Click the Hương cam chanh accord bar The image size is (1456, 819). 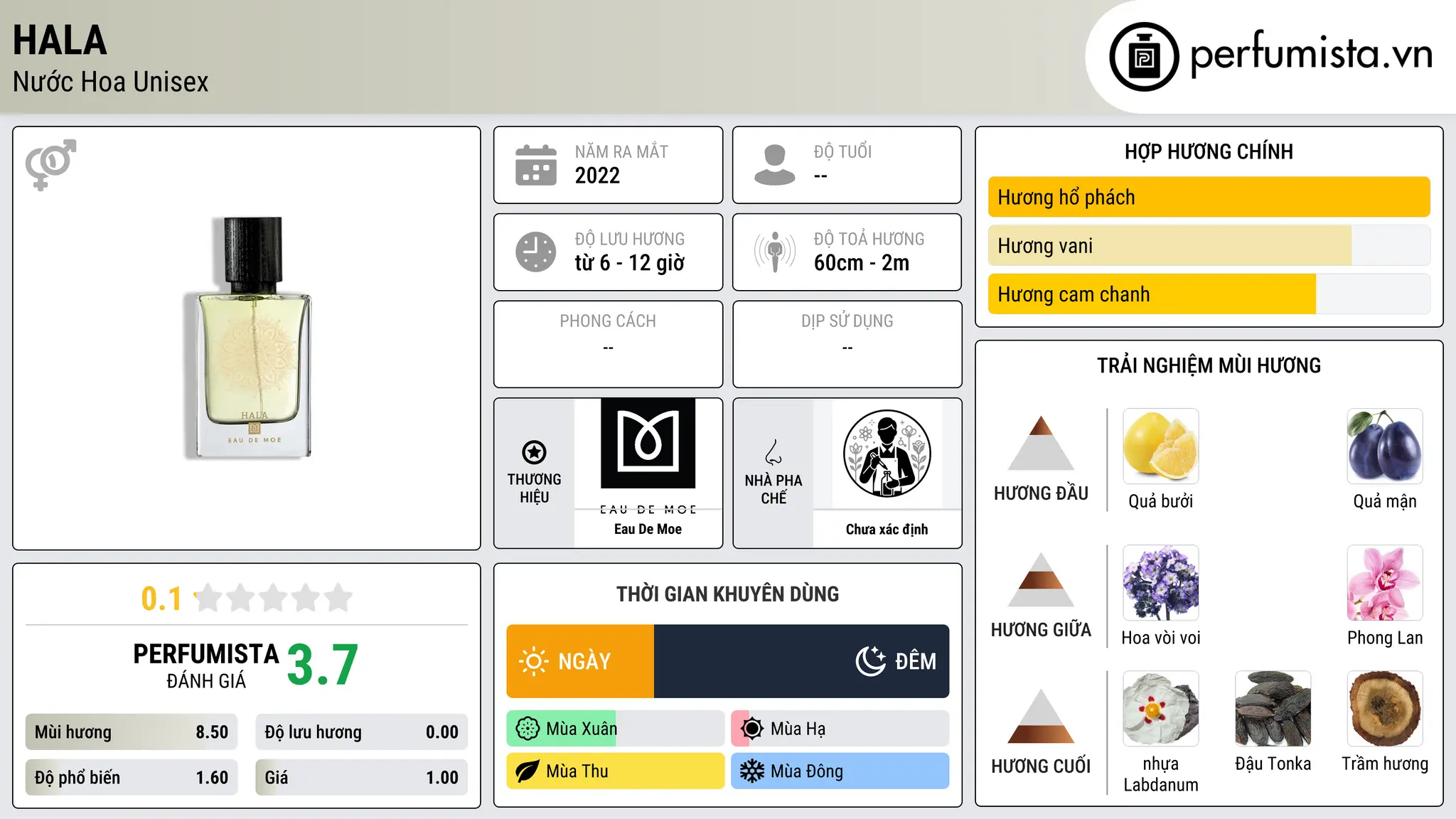point(1209,294)
